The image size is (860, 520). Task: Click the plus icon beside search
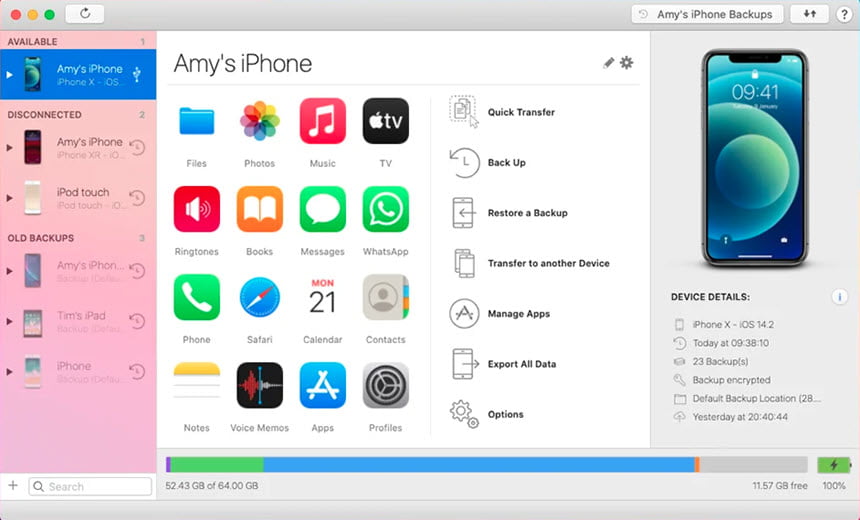pos(13,485)
